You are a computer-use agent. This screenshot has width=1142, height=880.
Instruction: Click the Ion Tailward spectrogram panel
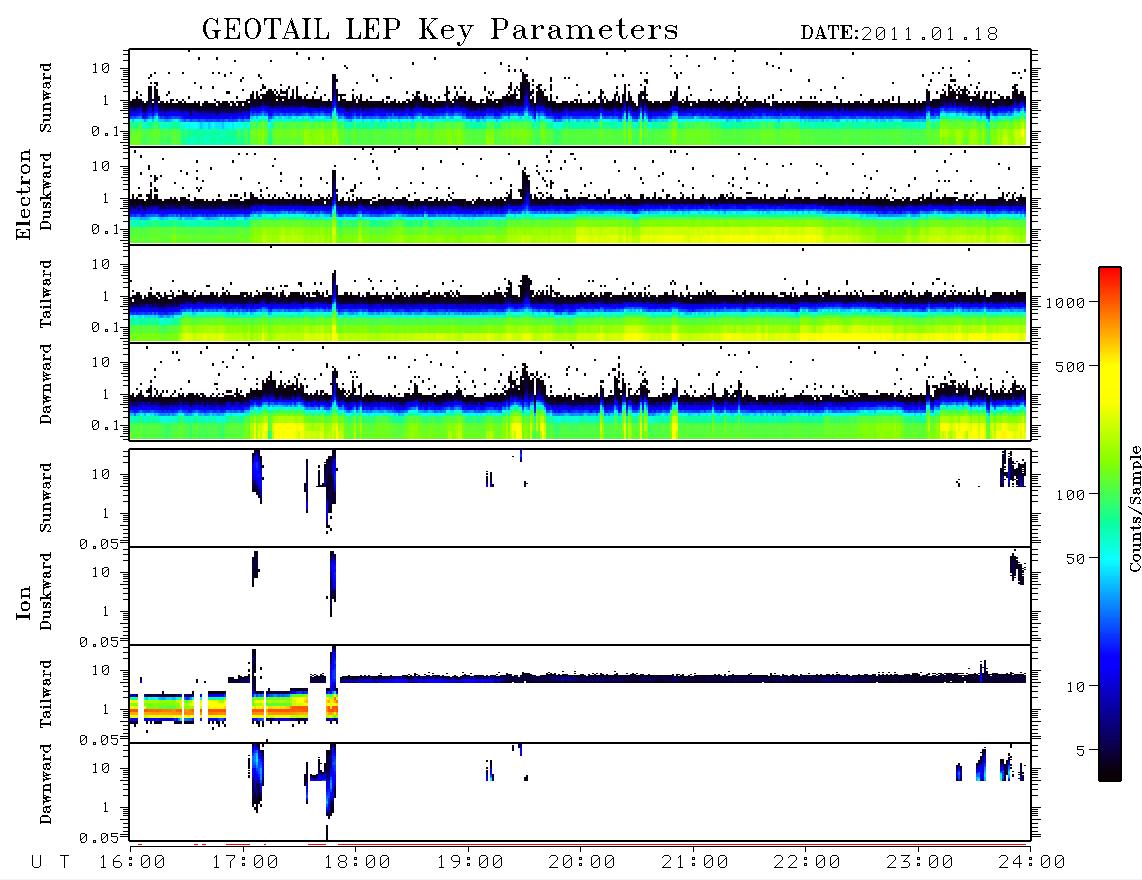pos(580,694)
